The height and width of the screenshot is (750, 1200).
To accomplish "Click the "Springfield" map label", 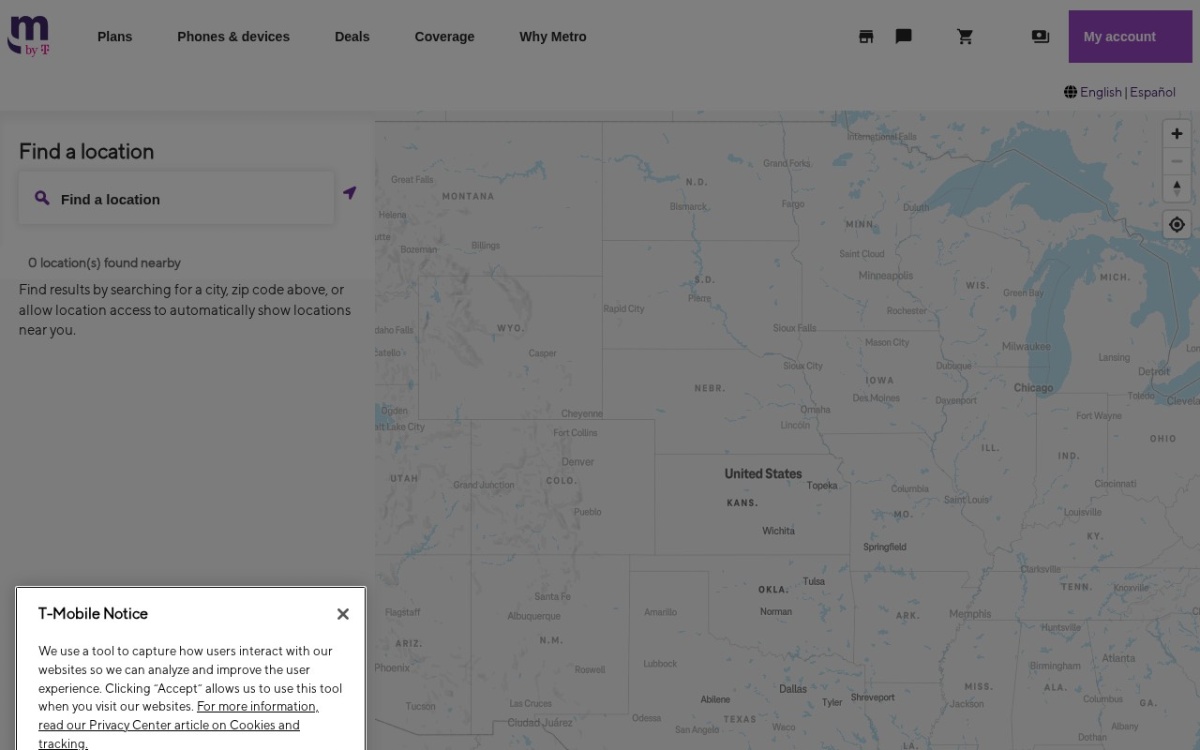I will tap(885, 547).
